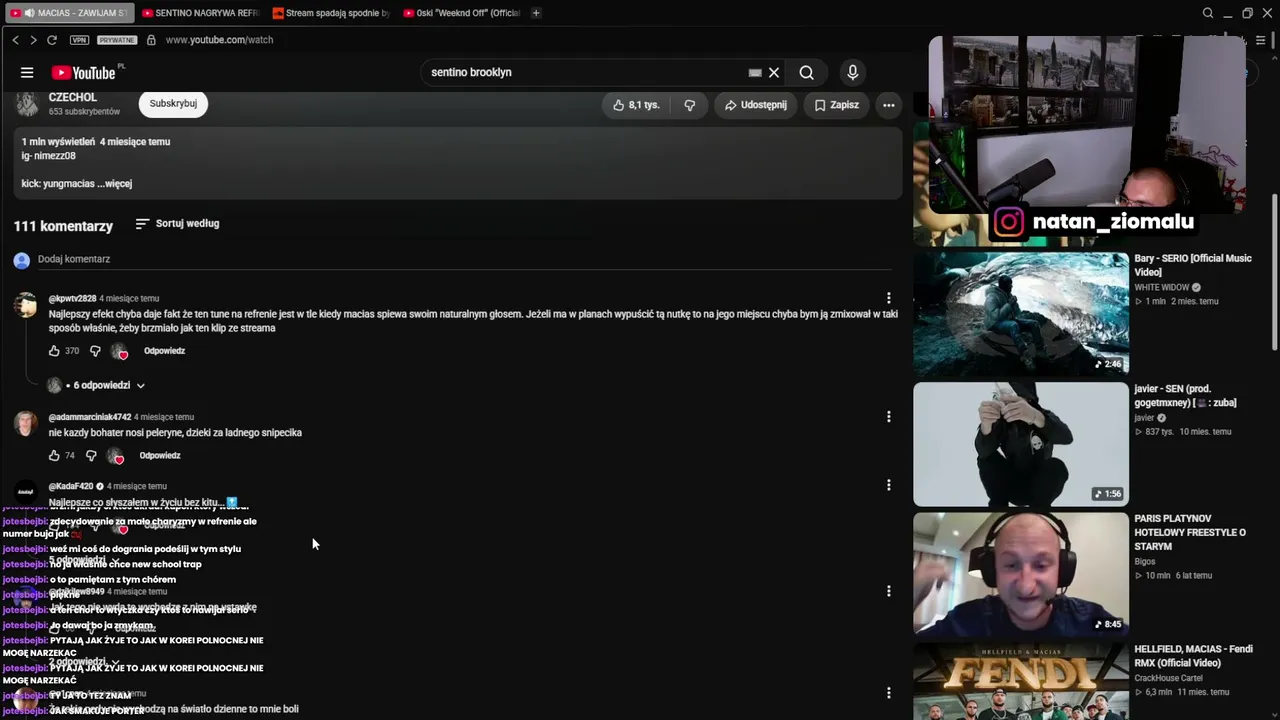The image size is (1280, 720).
Task: Click the YouTube search box
Action: click(x=585, y=72)
